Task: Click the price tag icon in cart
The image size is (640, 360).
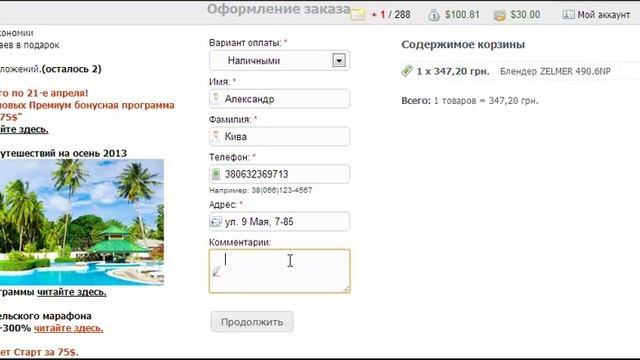Action: (407, 71)
